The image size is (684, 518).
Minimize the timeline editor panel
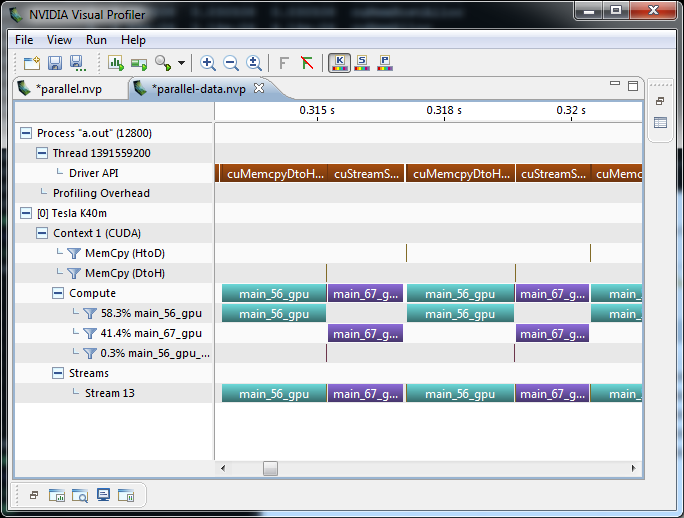coord(615,83)
